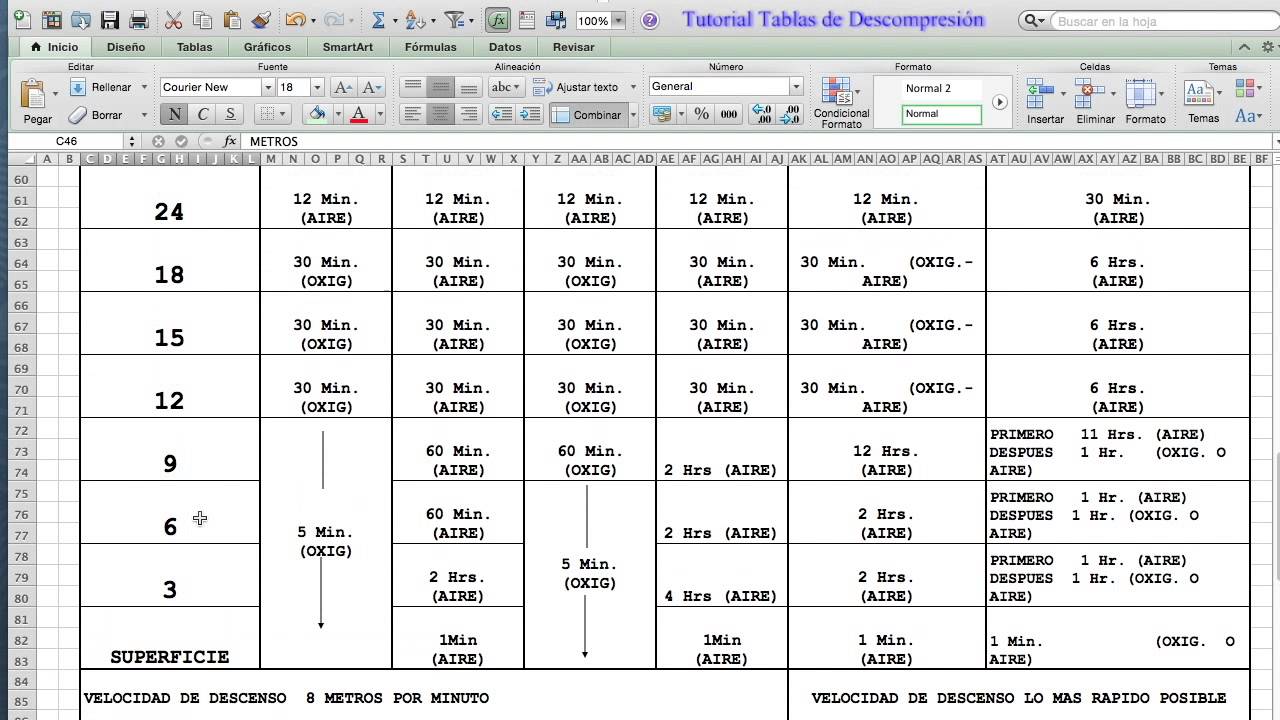
Task: Undo last action arrow icon
Action: click(x=294, y=20)
